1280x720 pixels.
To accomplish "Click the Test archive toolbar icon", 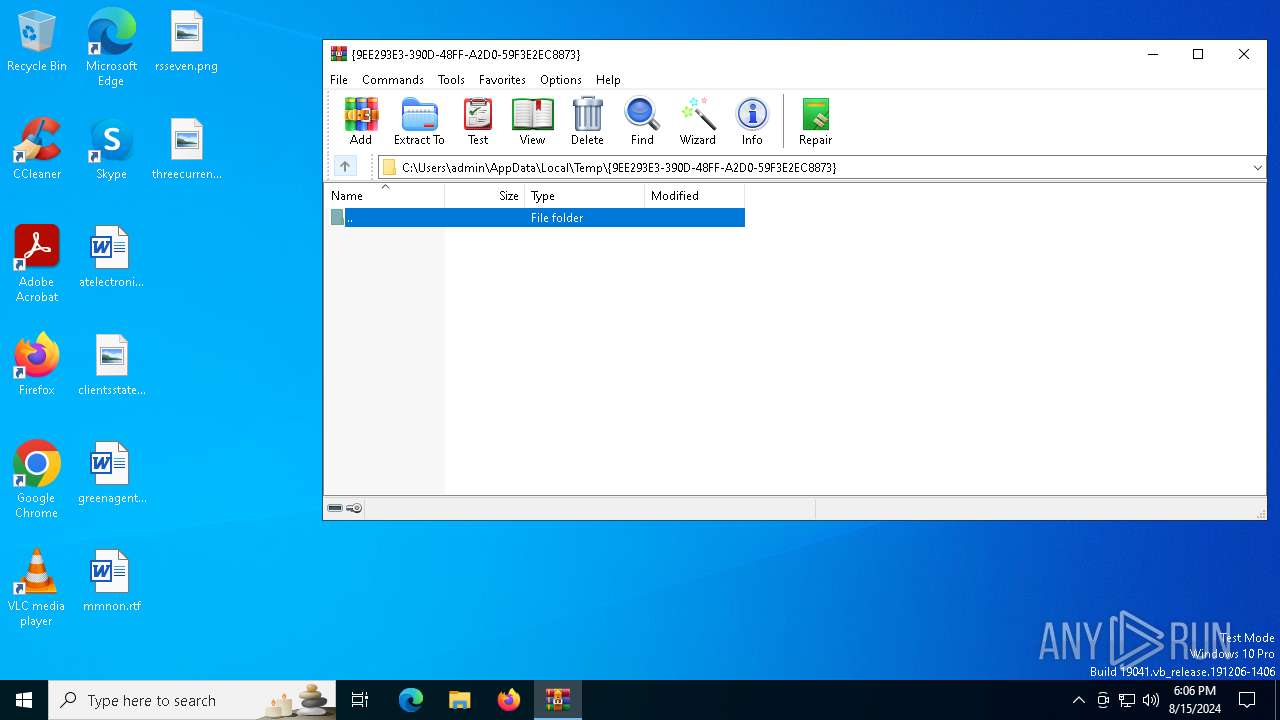I will [478, 121].
